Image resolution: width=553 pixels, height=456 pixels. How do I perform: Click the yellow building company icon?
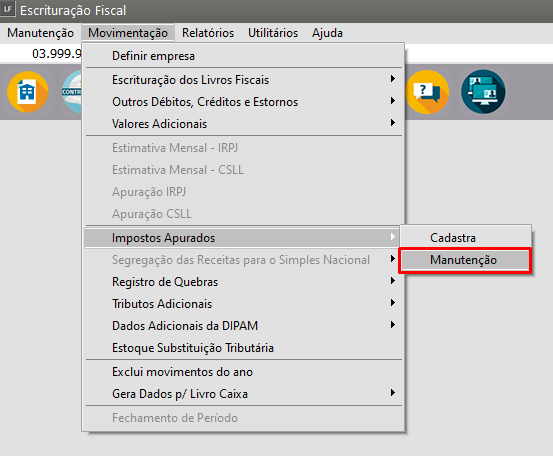click(x=28, y=92)
